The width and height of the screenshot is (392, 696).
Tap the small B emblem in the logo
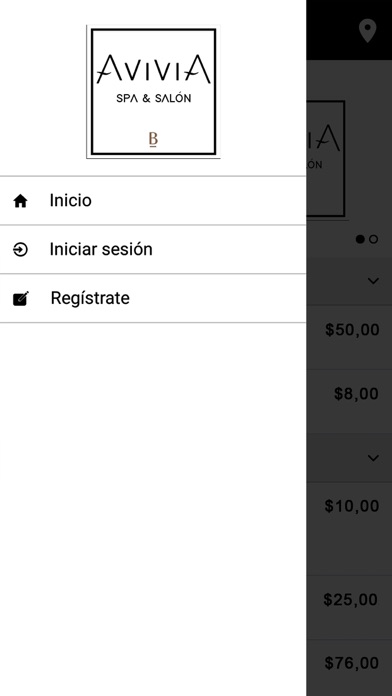(153, 139)
